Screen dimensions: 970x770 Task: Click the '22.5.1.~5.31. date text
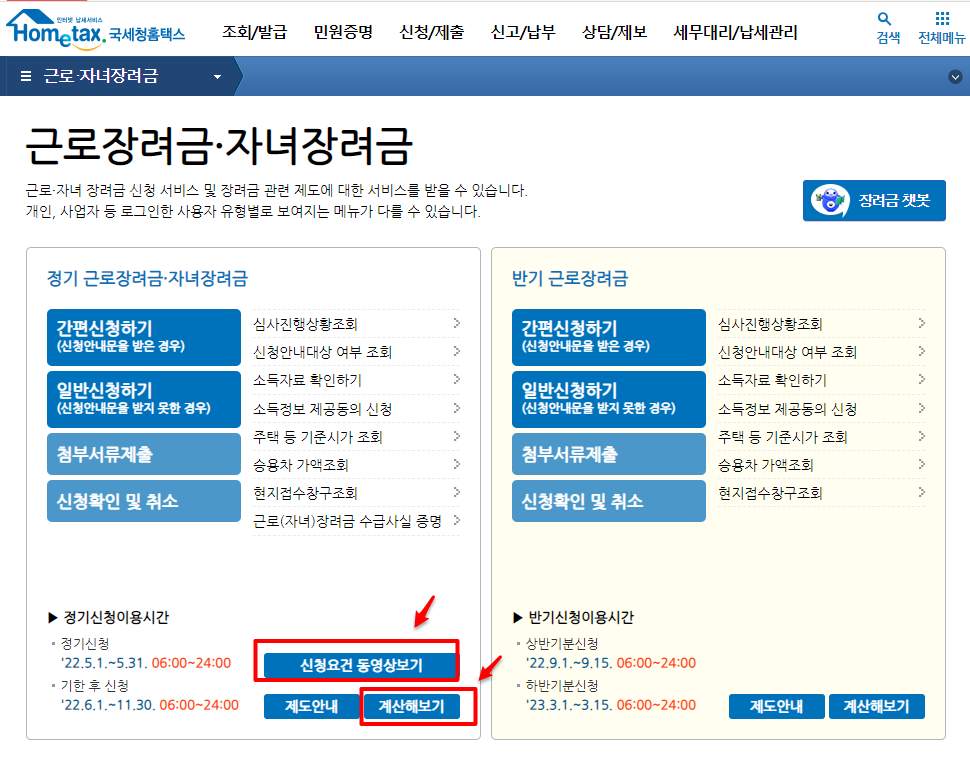pyautogui.click(x=104, y=663)
